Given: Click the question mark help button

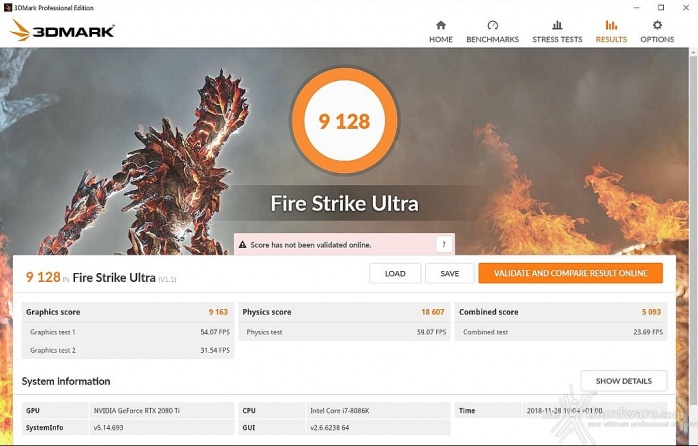Looking at the screenshot, I should point(443,244).
